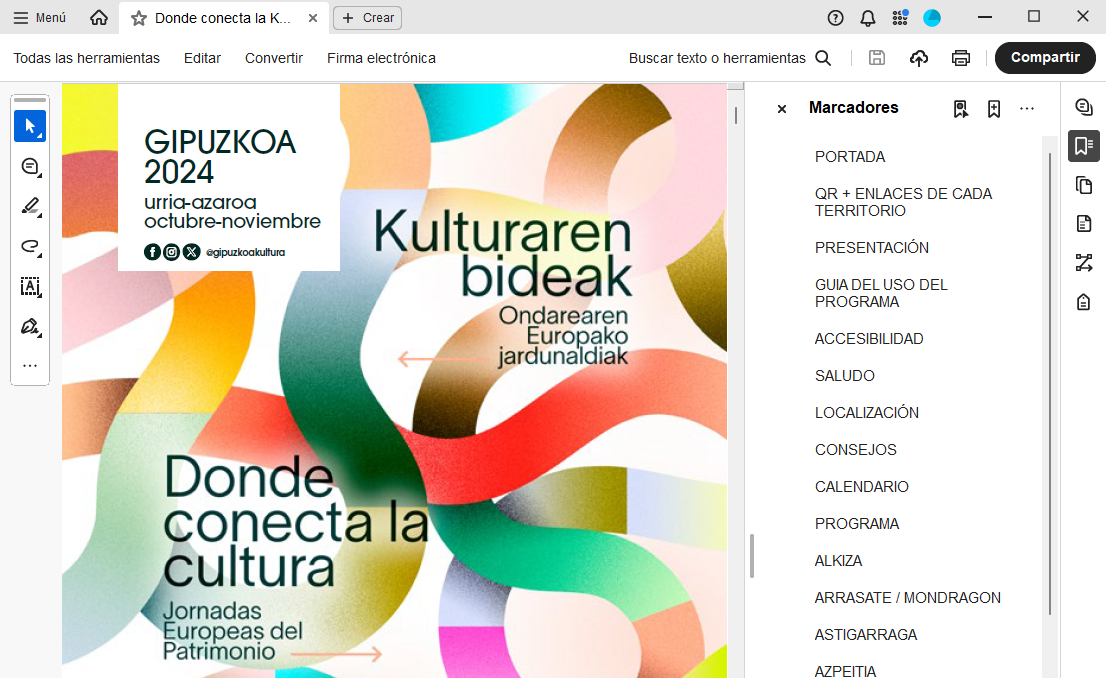Screen dimensions: 1106x678
Task: Go to the Home icon
Action: (x=99, y=18)
